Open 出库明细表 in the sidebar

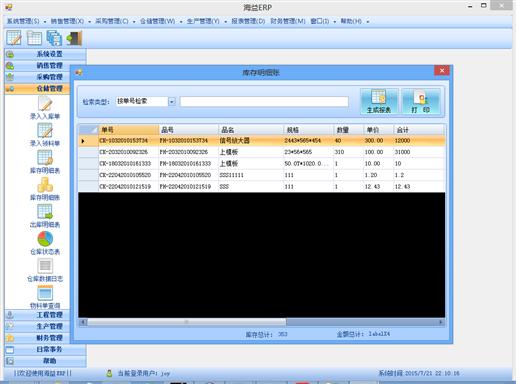[x=45, y=216]
